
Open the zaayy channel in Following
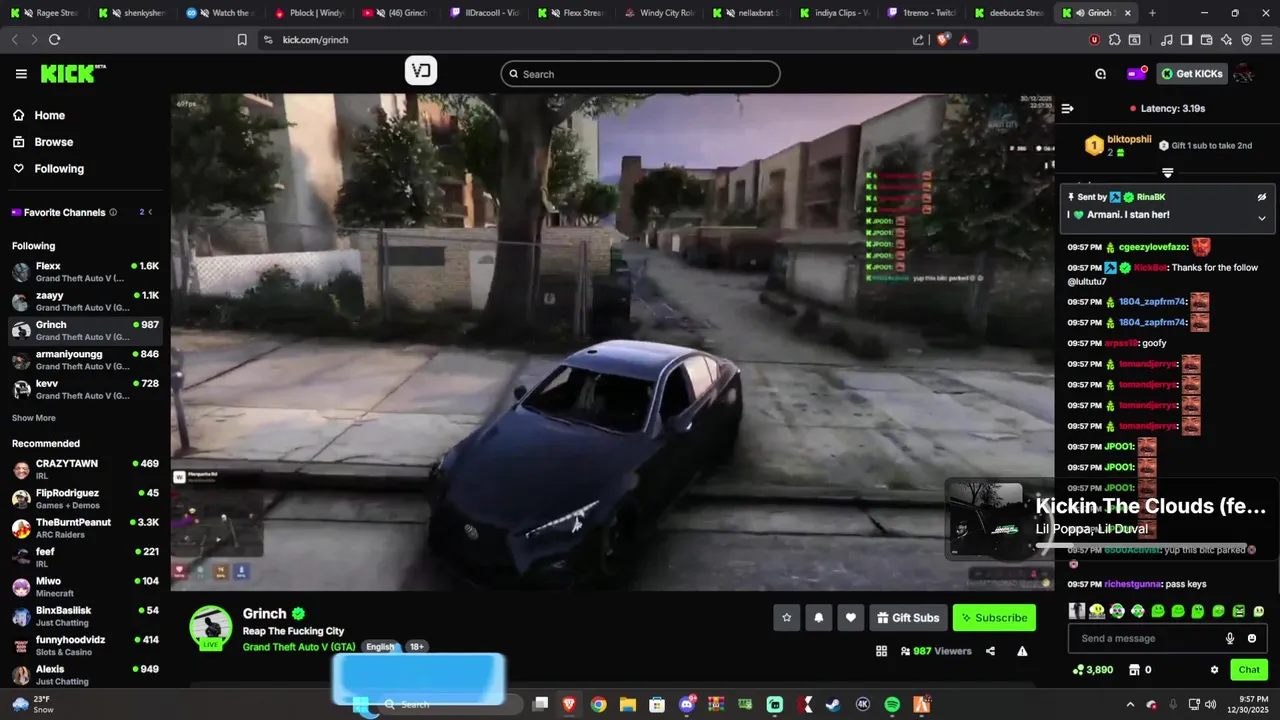click(85, 301)
